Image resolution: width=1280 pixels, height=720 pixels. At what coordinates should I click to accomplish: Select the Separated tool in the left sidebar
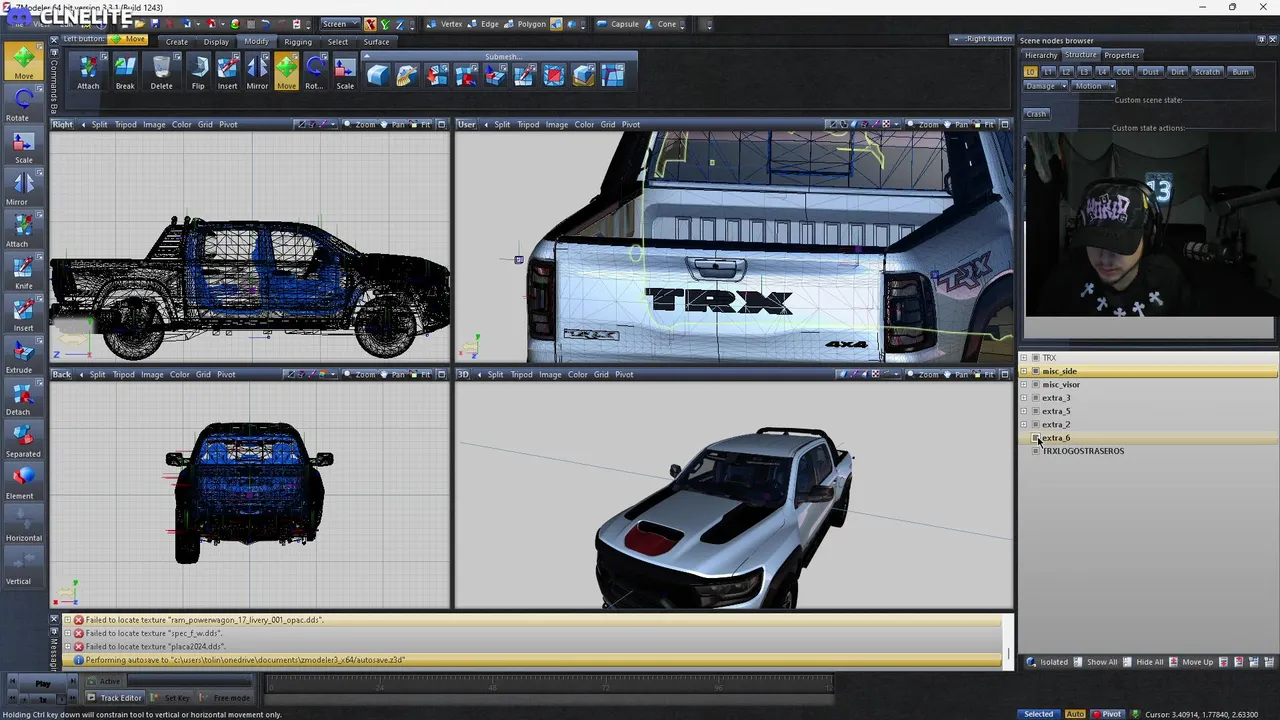click(23, 441)
